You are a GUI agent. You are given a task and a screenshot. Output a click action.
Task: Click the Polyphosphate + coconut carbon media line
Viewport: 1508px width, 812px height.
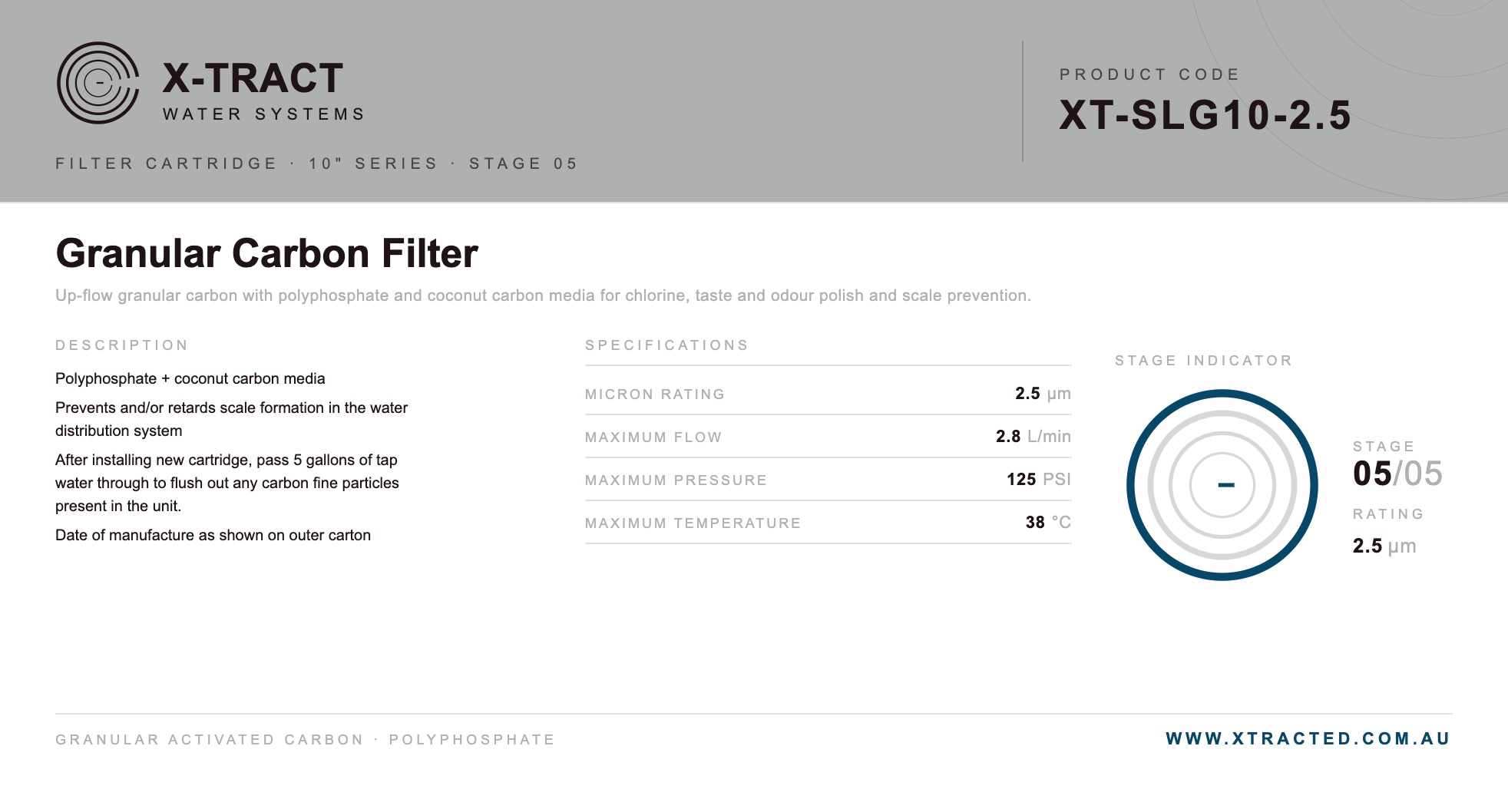click(190, 378)
